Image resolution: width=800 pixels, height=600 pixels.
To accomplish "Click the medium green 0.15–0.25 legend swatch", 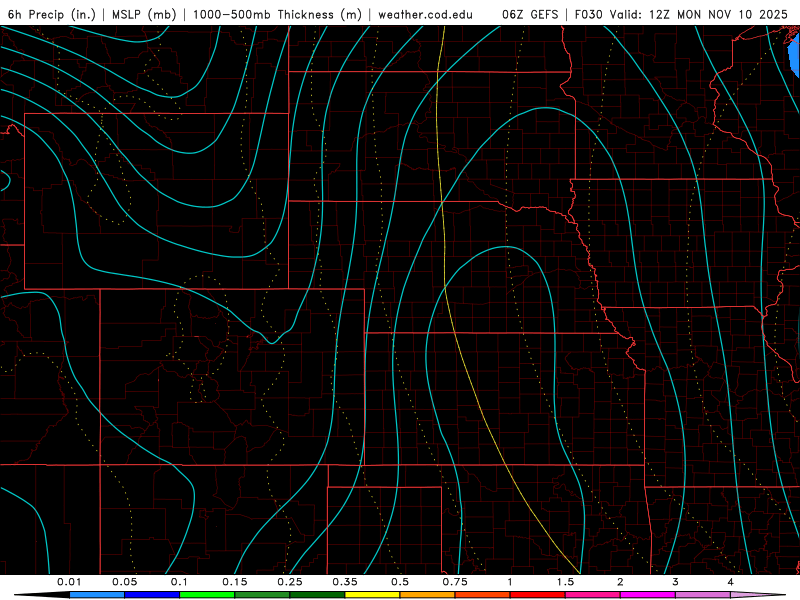I will [262, 595].
